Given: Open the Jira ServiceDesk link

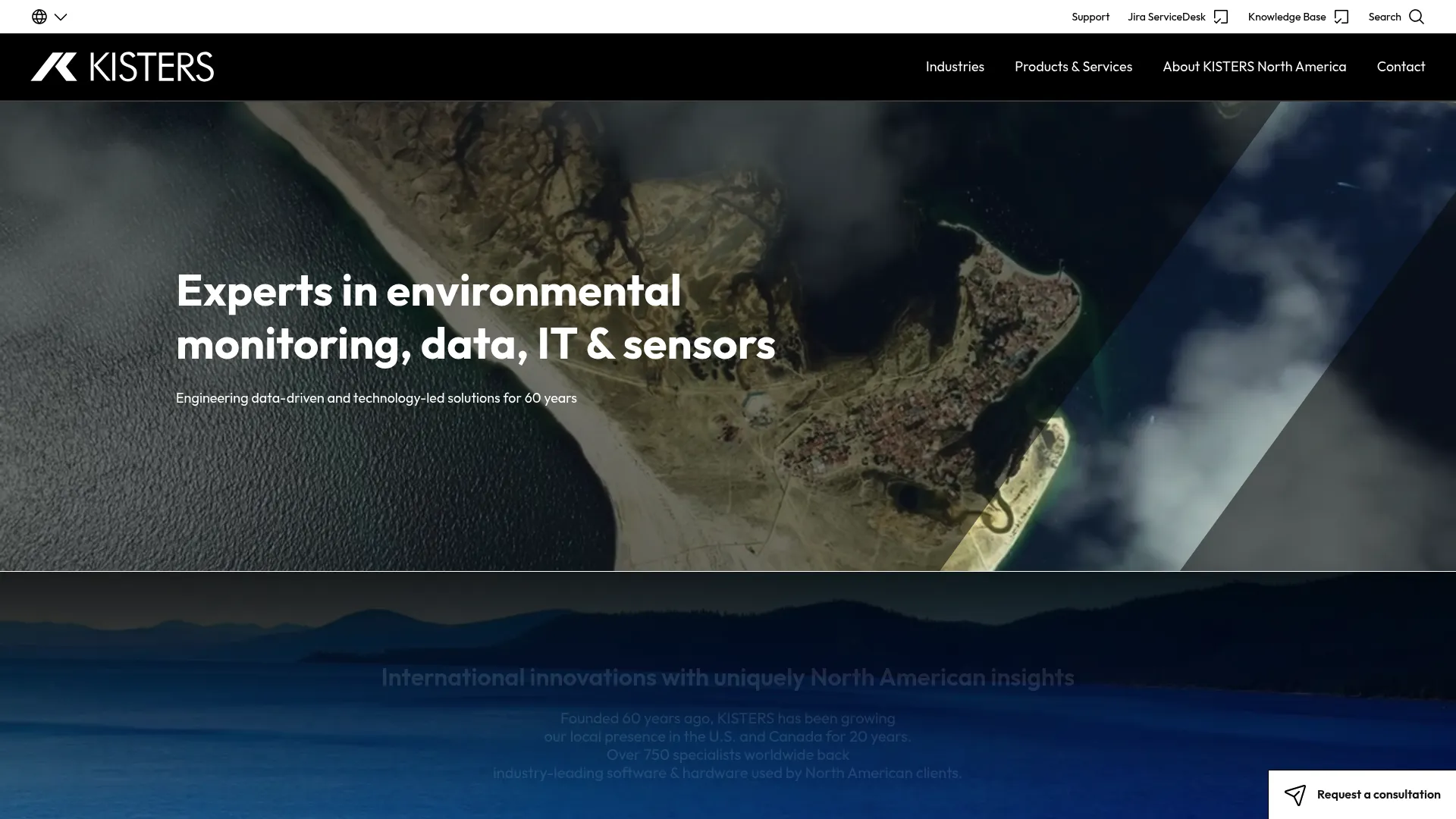Looking at the screenshot, I should [x=1166, y=17].
